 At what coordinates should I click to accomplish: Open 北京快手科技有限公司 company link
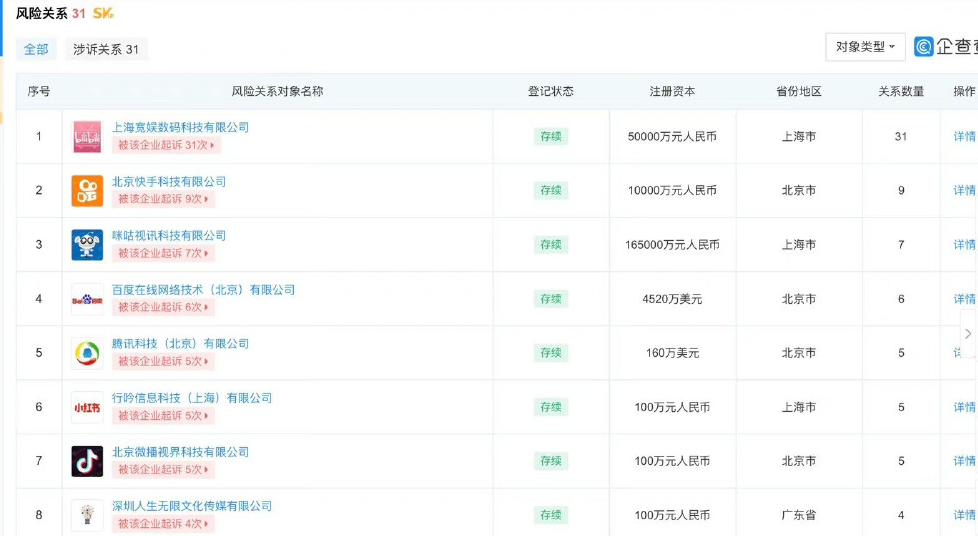tap(169, 181)
